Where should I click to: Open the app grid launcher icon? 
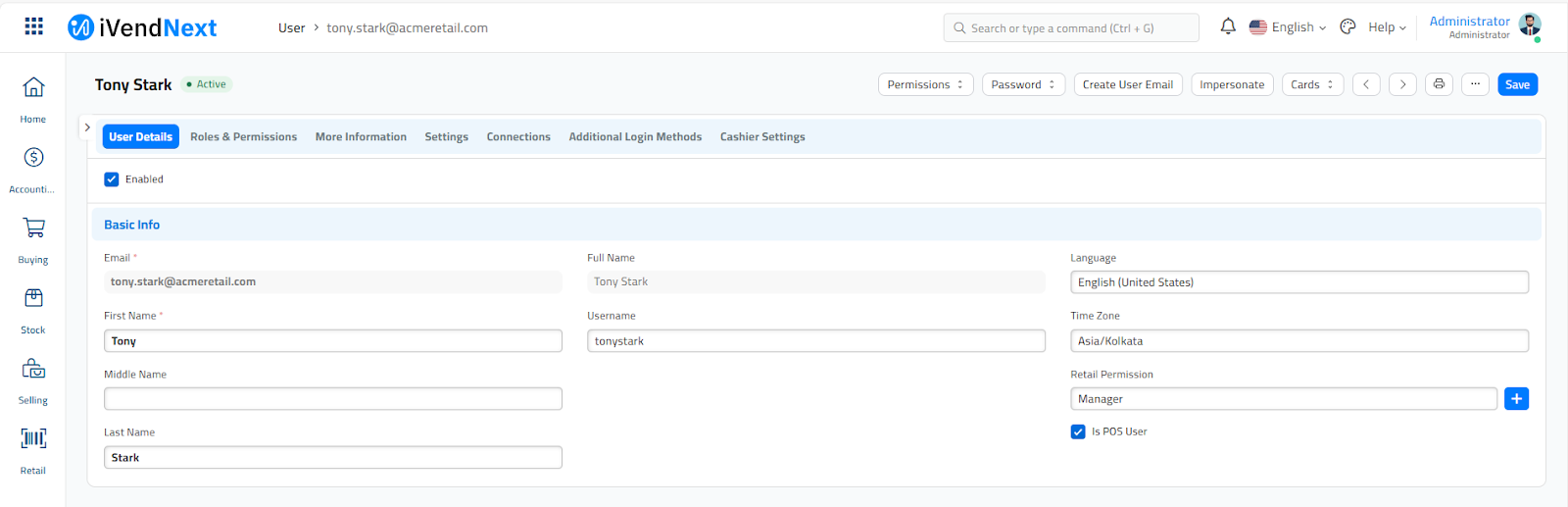coord(33,26)
